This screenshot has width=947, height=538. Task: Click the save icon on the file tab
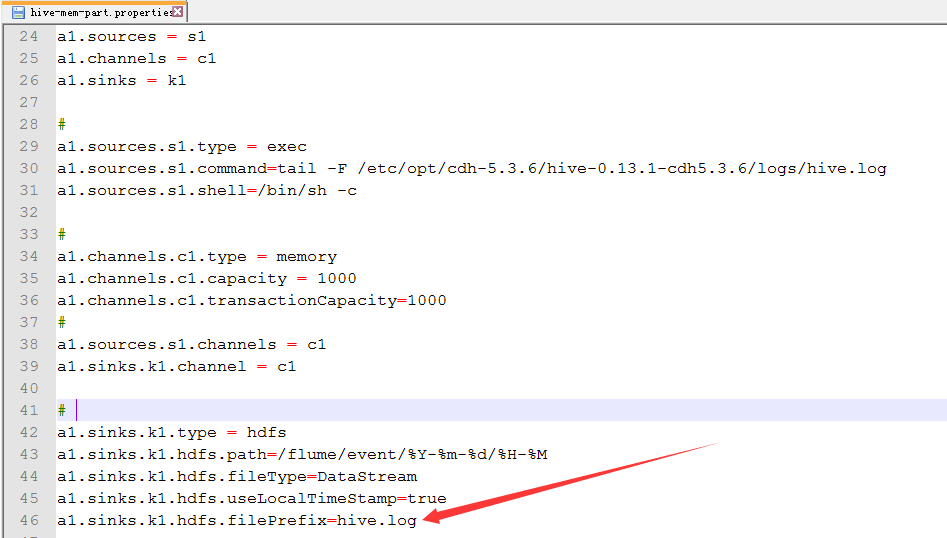(x=18, y=12)
